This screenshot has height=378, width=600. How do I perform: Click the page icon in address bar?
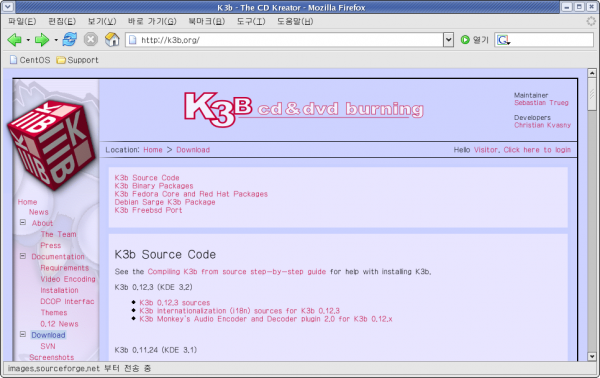point(132,40)
